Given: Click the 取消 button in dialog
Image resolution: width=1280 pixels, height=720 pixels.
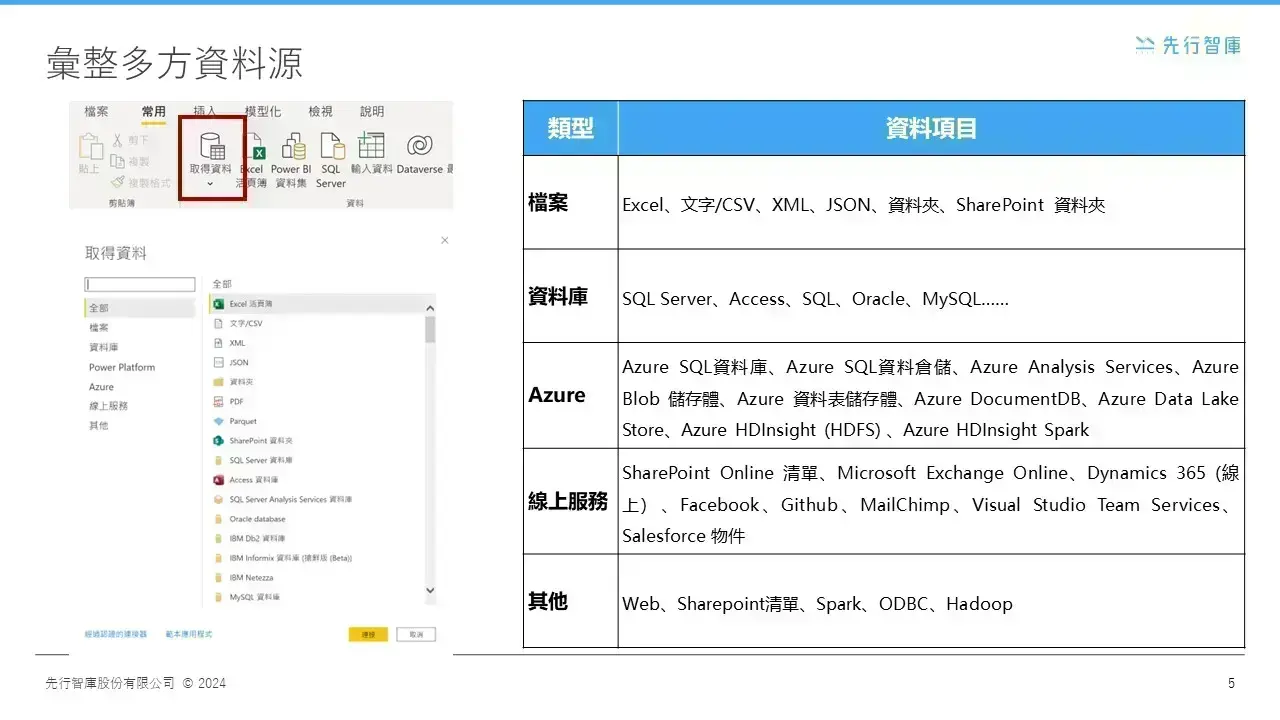Looking at the screenshot, I should point(416,635).
